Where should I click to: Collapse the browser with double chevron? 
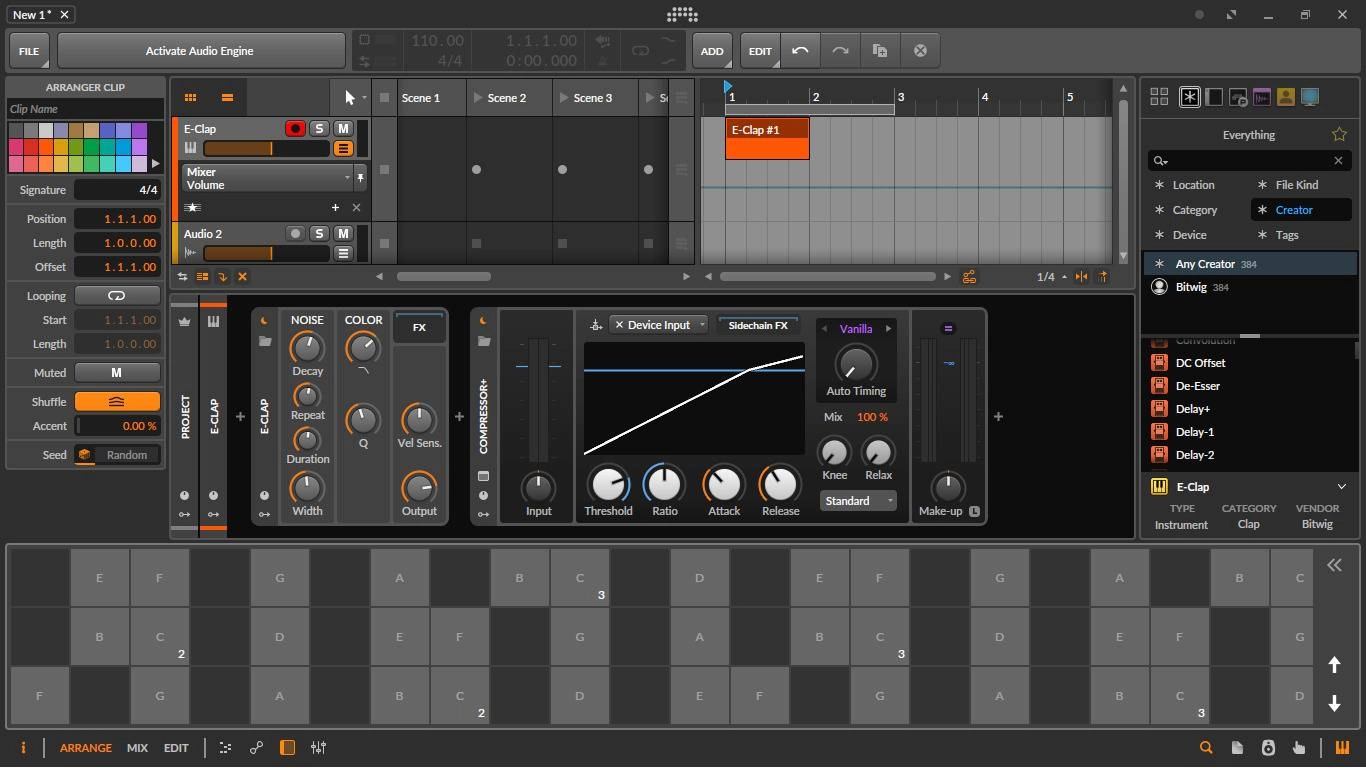coord(1334,565)
